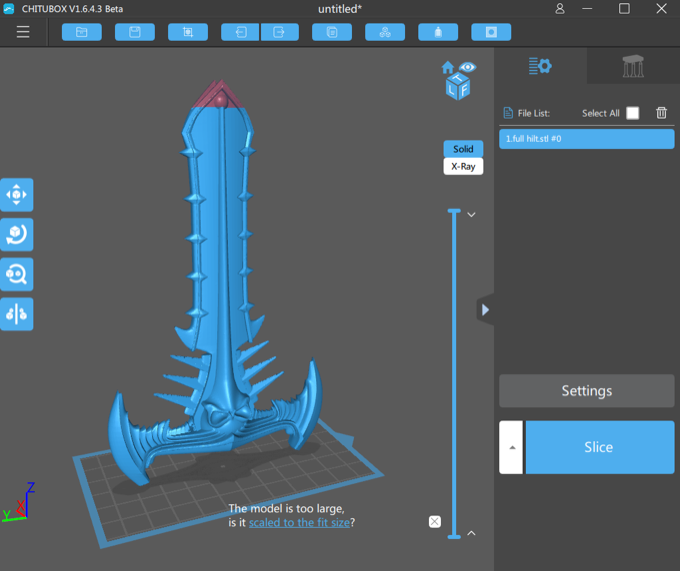Open the supports tab
This screenshot has width=680, height=571.
633,66
